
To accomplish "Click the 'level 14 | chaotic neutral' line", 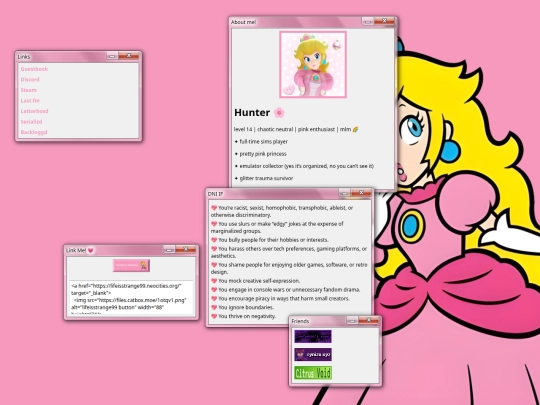I will (296, 129).
